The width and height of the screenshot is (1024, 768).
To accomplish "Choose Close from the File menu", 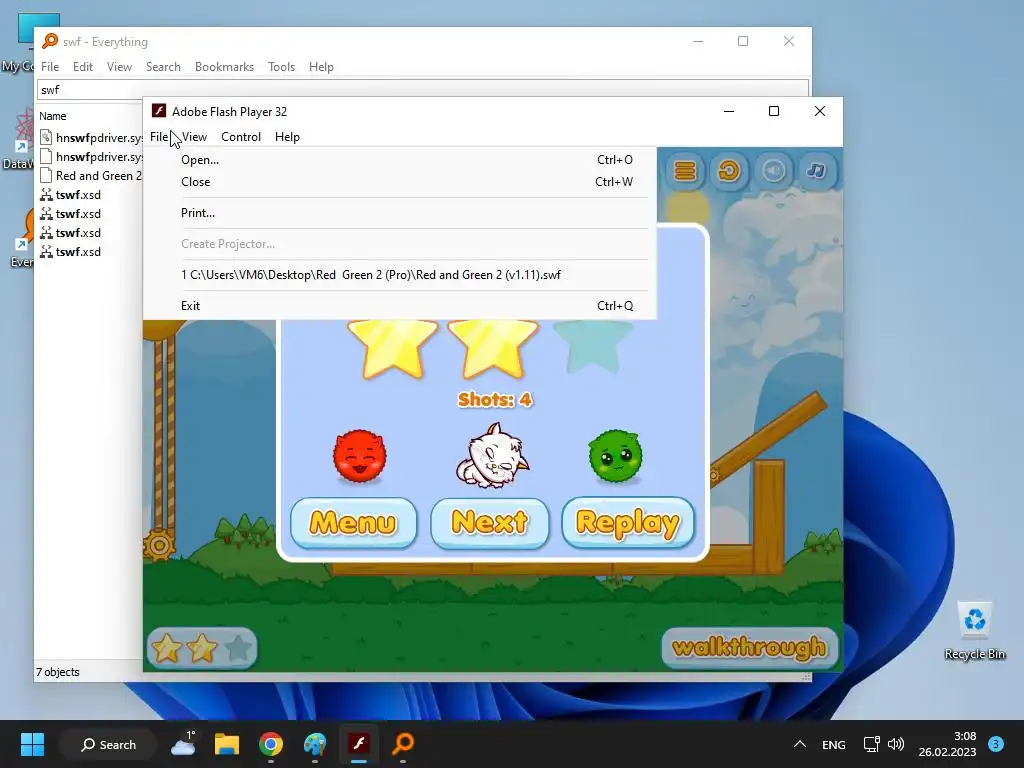I will 400,182.
